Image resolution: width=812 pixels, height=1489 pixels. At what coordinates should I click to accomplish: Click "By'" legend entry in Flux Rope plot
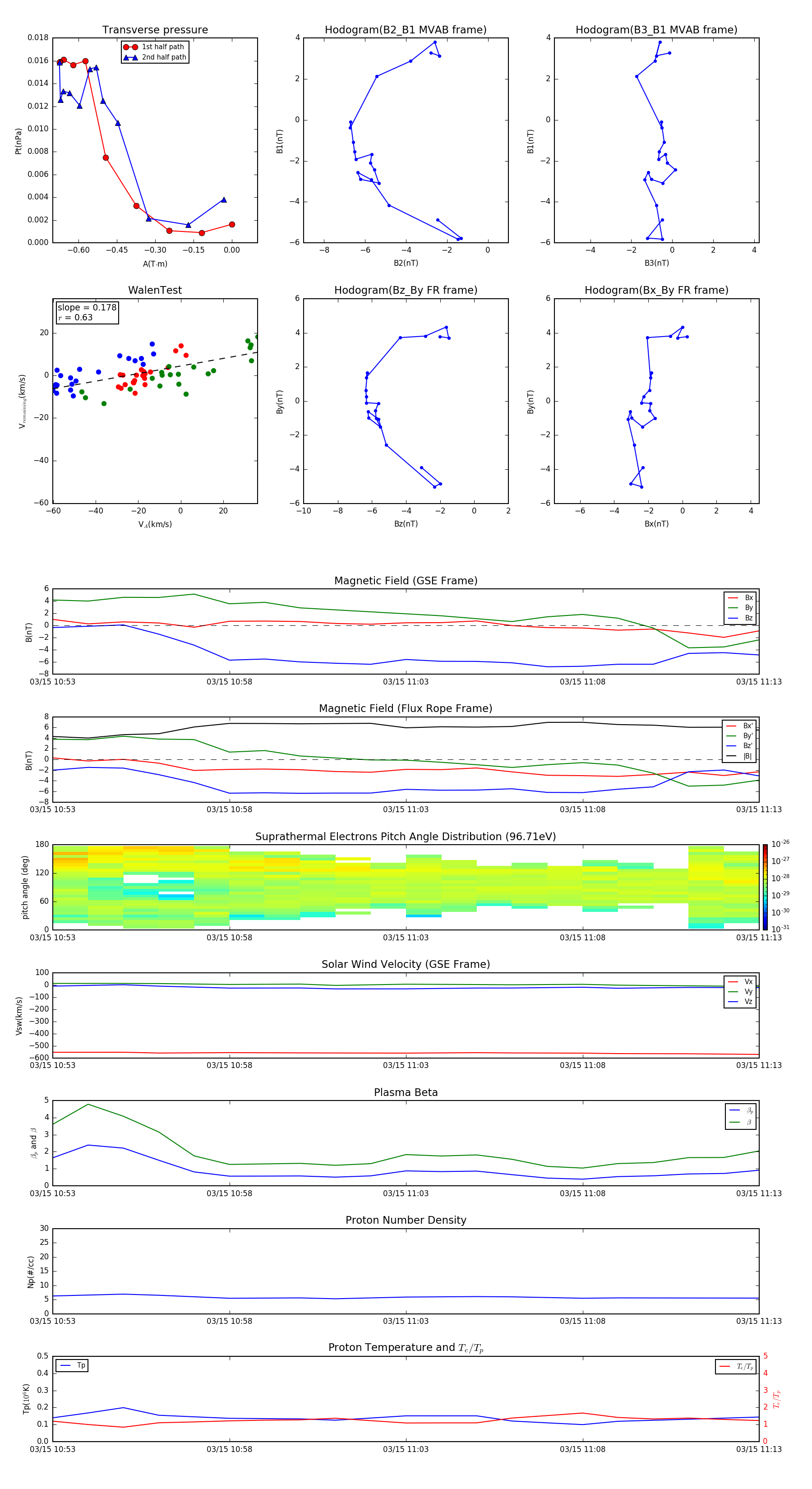[739, 736]
